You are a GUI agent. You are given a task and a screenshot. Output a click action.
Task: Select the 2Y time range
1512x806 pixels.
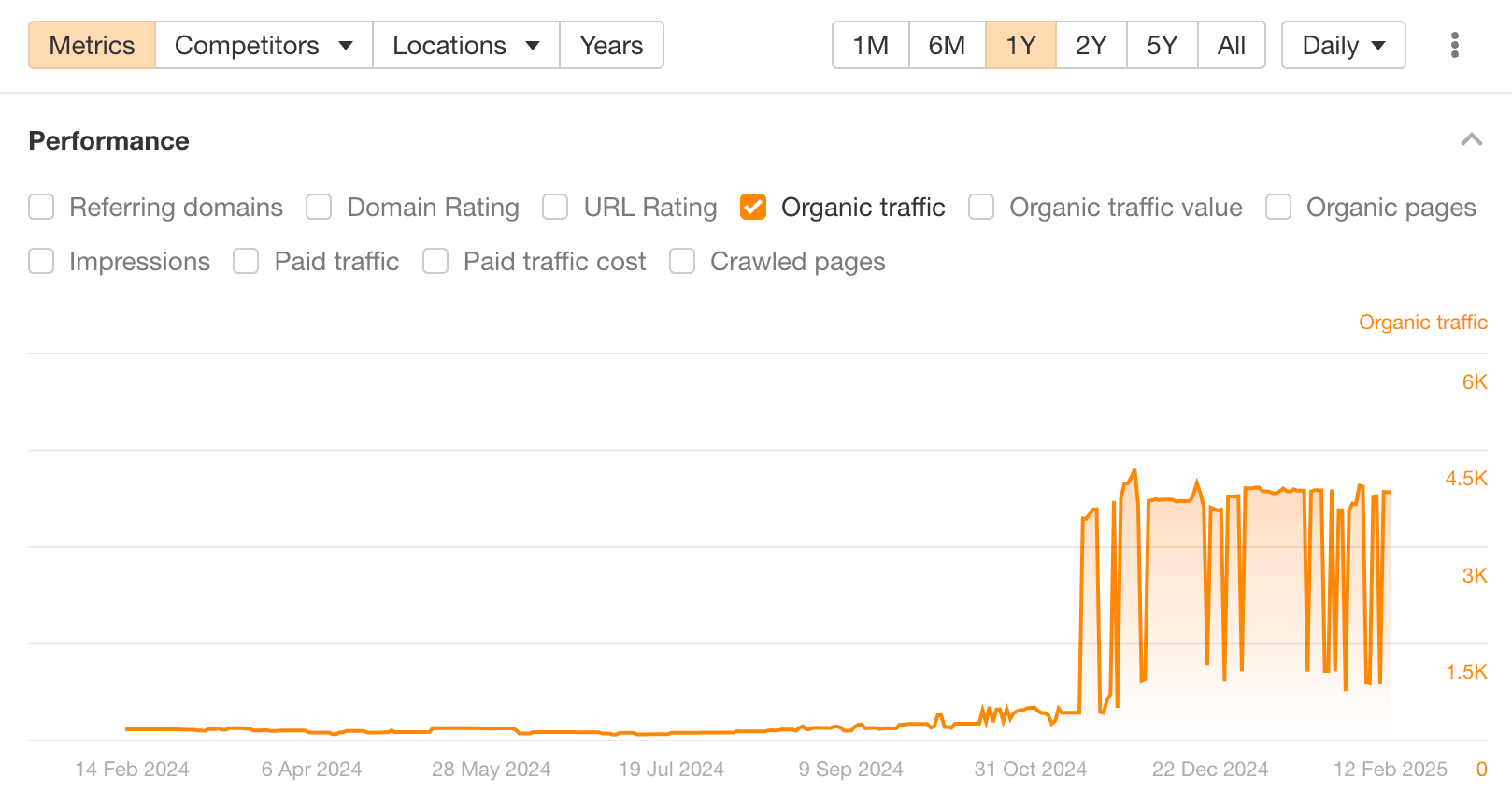[x=1091, y=45]
